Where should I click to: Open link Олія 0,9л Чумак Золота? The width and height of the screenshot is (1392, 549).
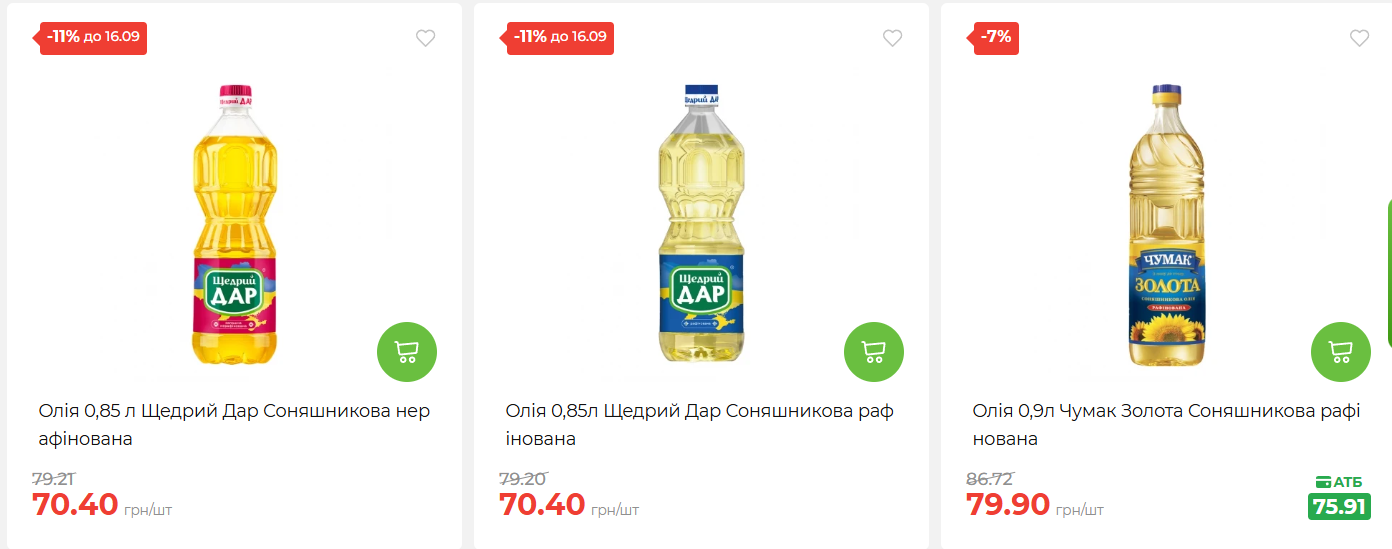1166,424
